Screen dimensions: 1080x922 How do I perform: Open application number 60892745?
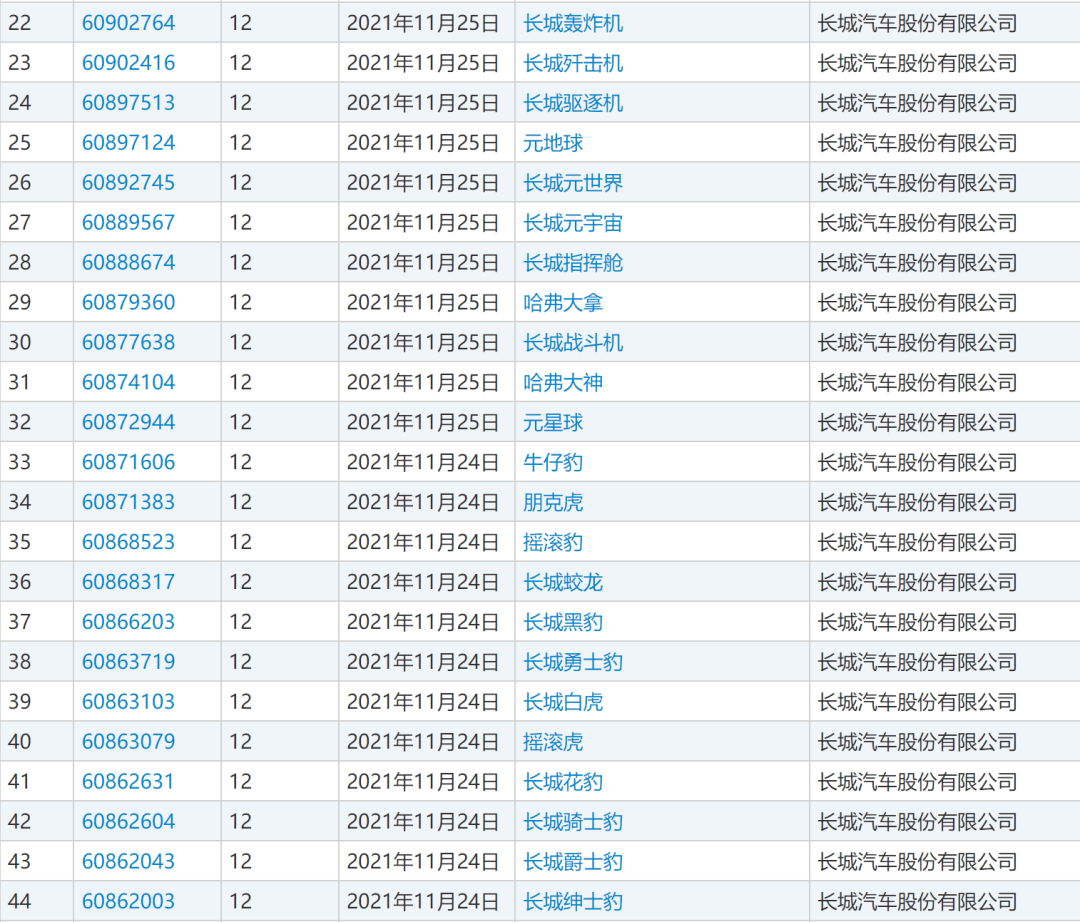click(x=128, y=182)
